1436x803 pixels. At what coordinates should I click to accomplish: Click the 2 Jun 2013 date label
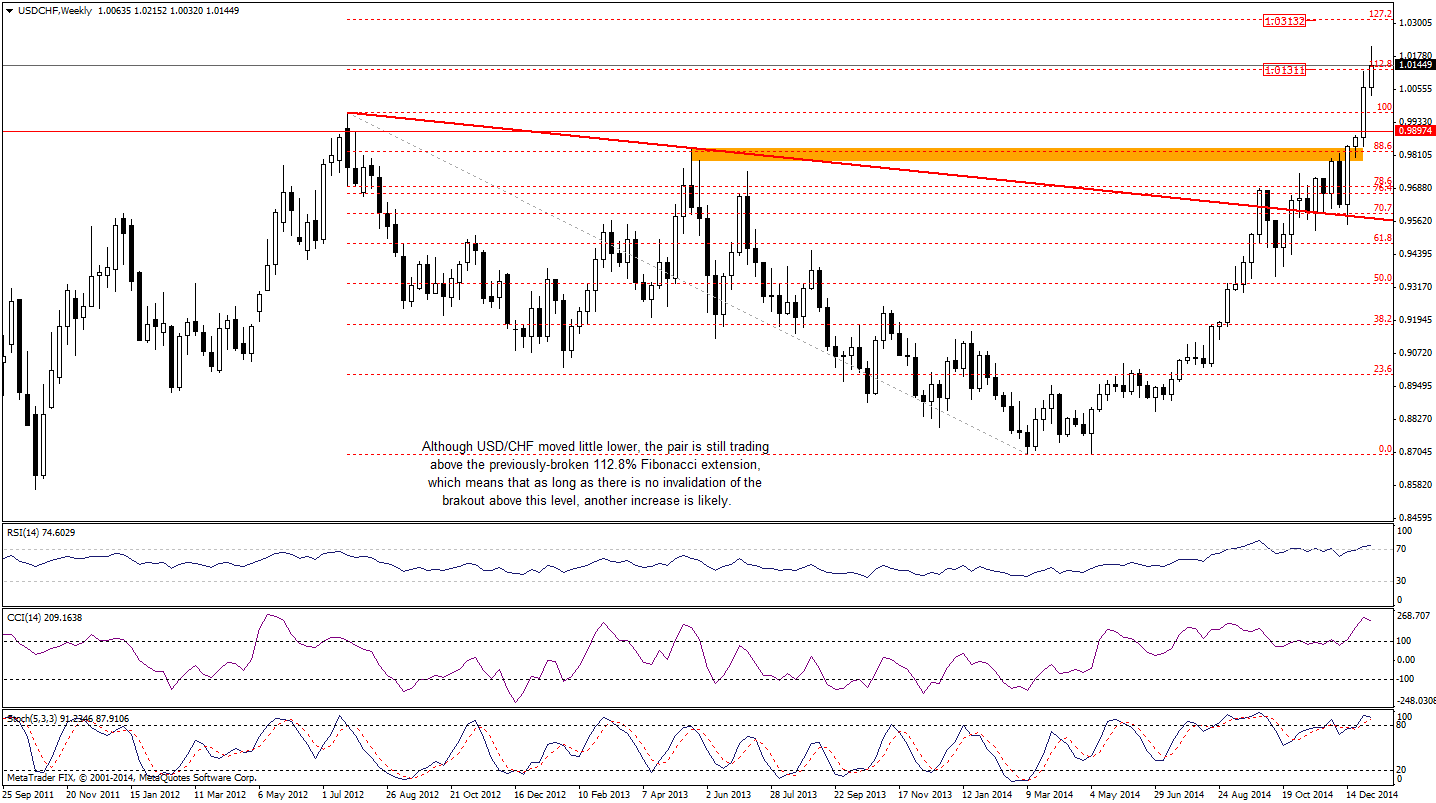coord(730,795)
